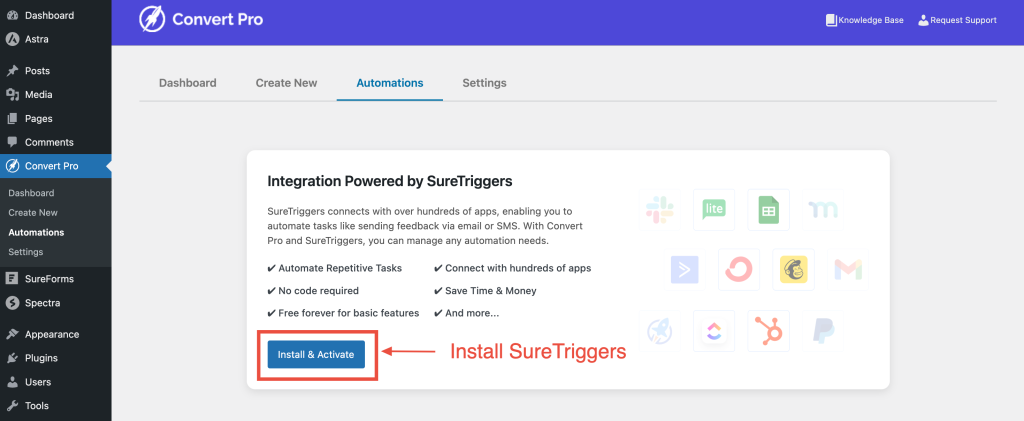
Task: Open the Create New tab
Action: coord(286,83)
